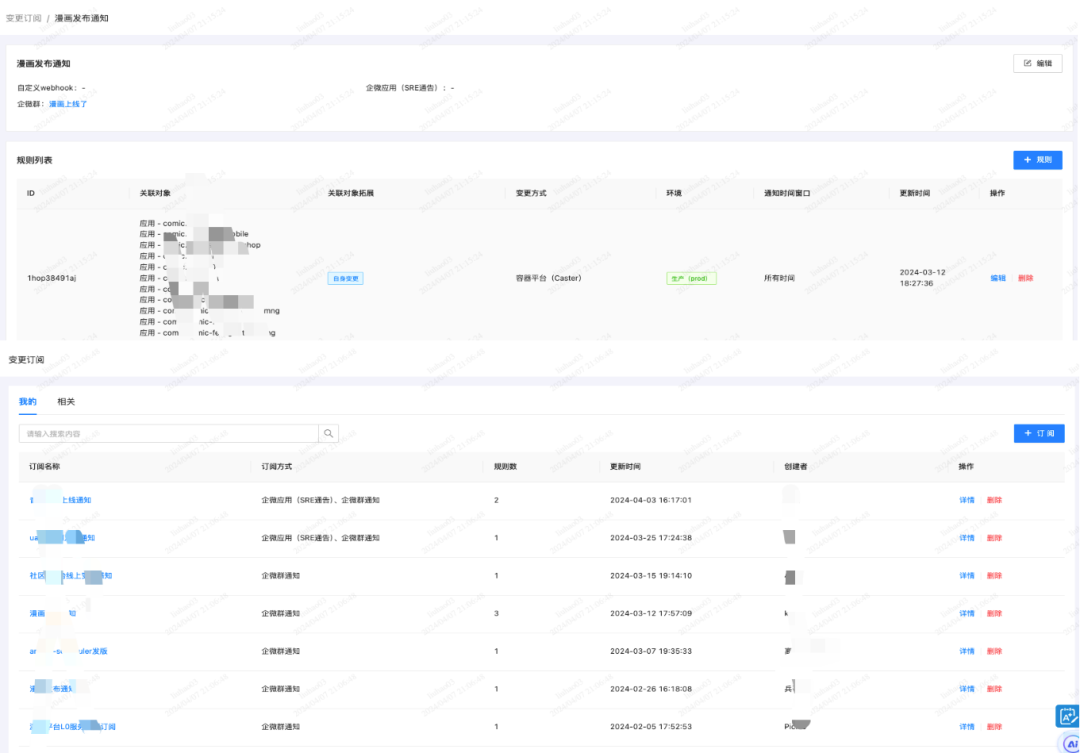The image size is (1080, 753).
Task: Open 详情 for row updated 2024-03-12 17:57:09
Action: click(x=967, y=613)
